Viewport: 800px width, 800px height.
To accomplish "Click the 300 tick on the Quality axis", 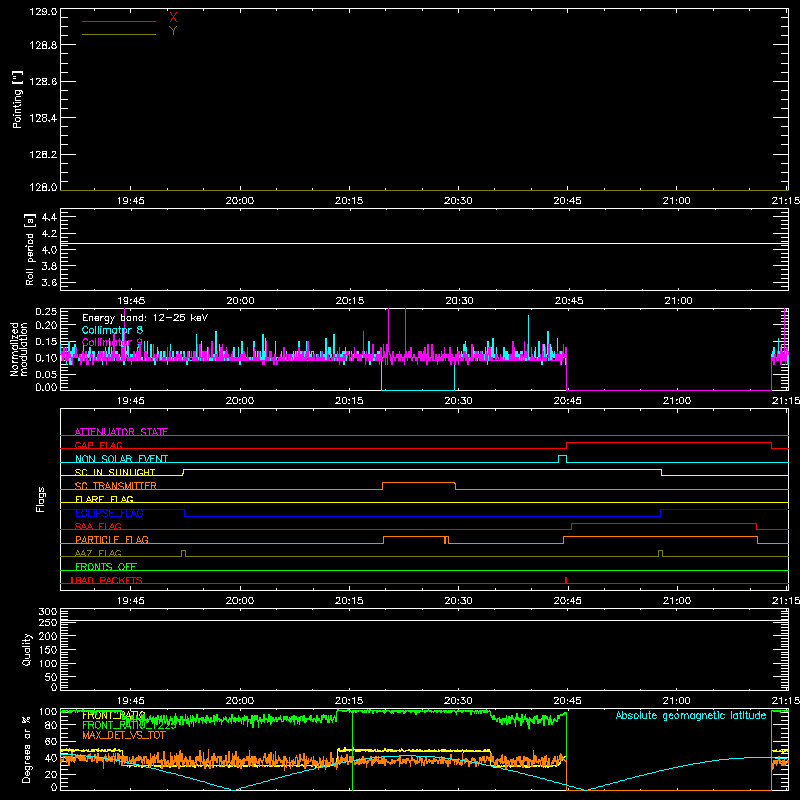I will (x=48, y=612).
